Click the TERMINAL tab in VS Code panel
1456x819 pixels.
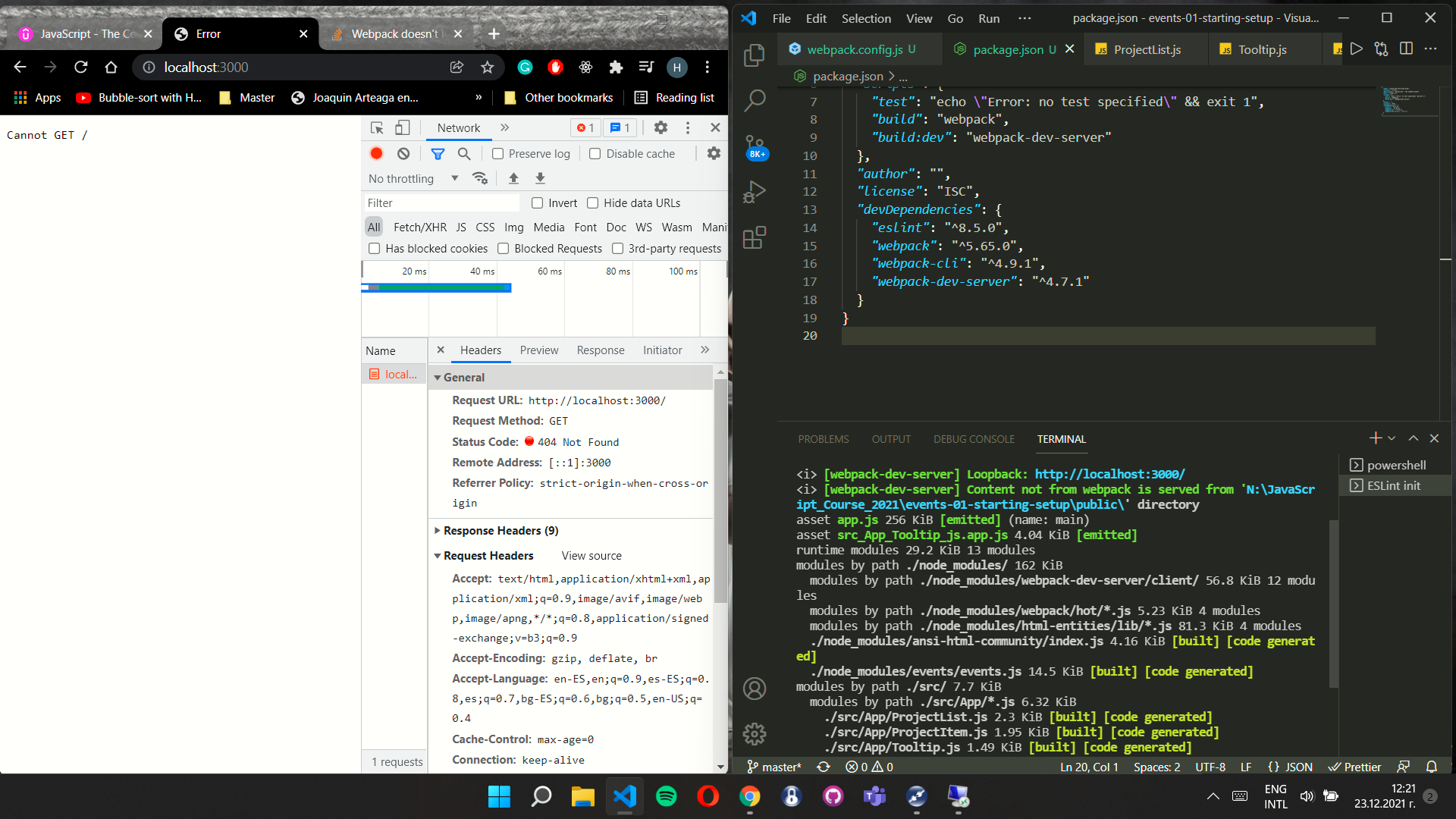click(1061, 438)
